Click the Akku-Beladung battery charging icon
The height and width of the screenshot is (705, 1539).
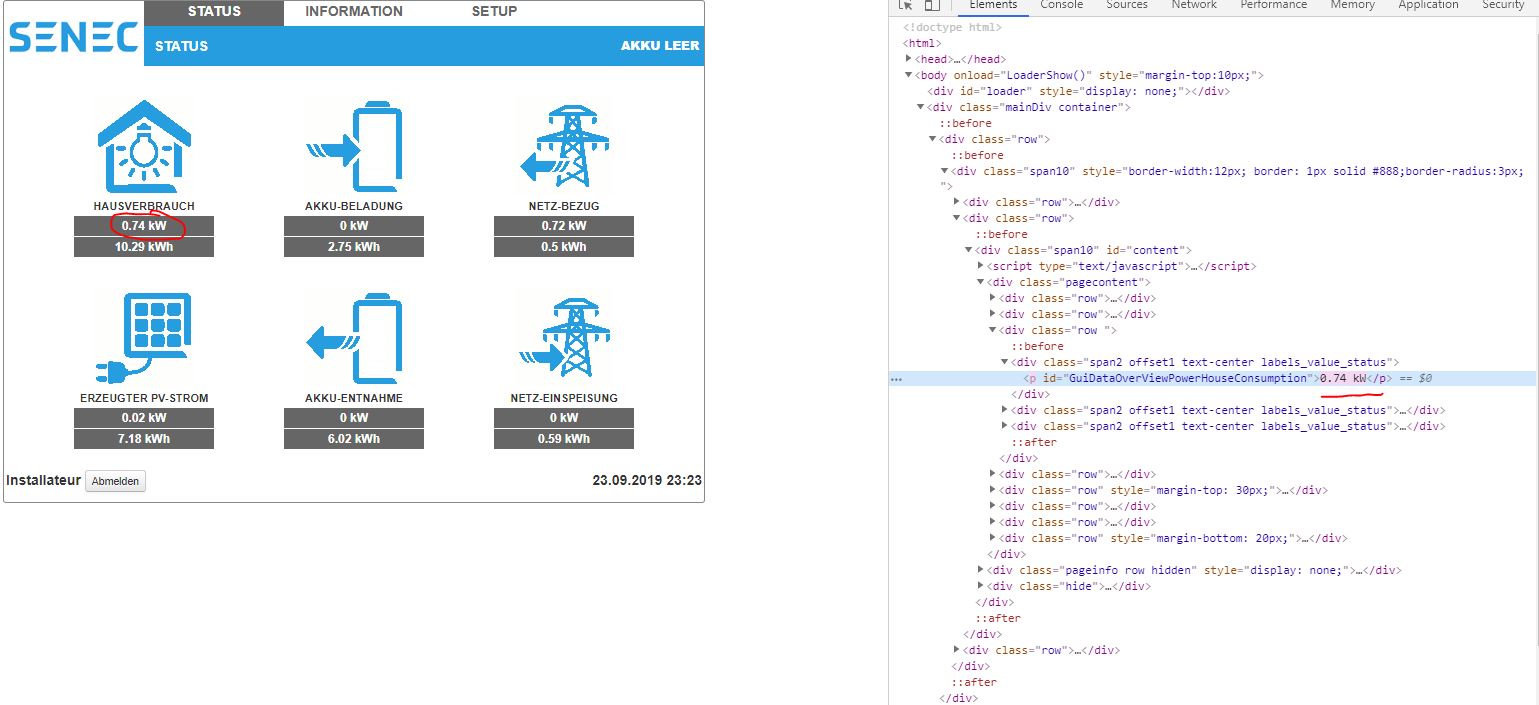pos(354,146)
